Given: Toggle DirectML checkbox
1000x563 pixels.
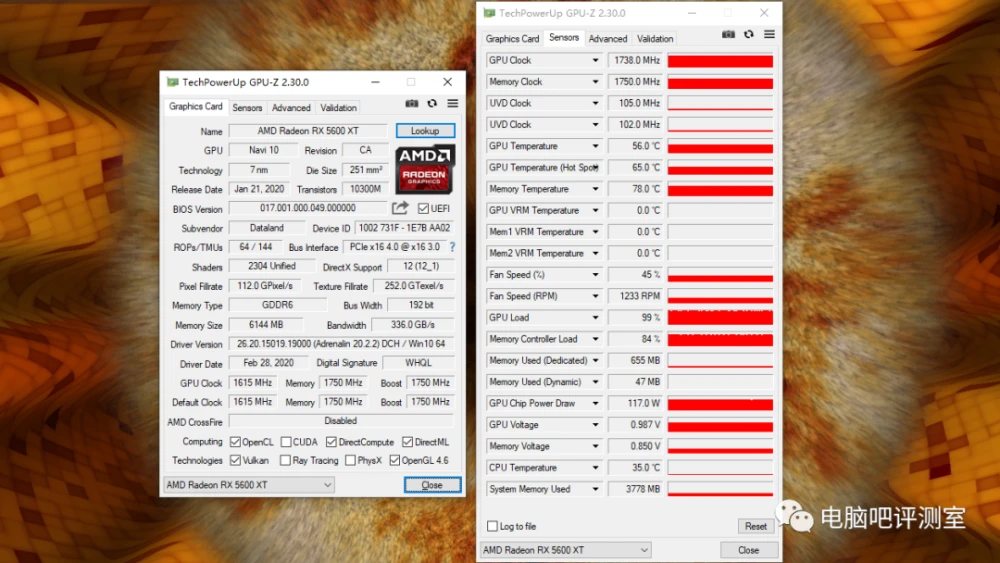Looking at the screenshot, I should point(408,442).
